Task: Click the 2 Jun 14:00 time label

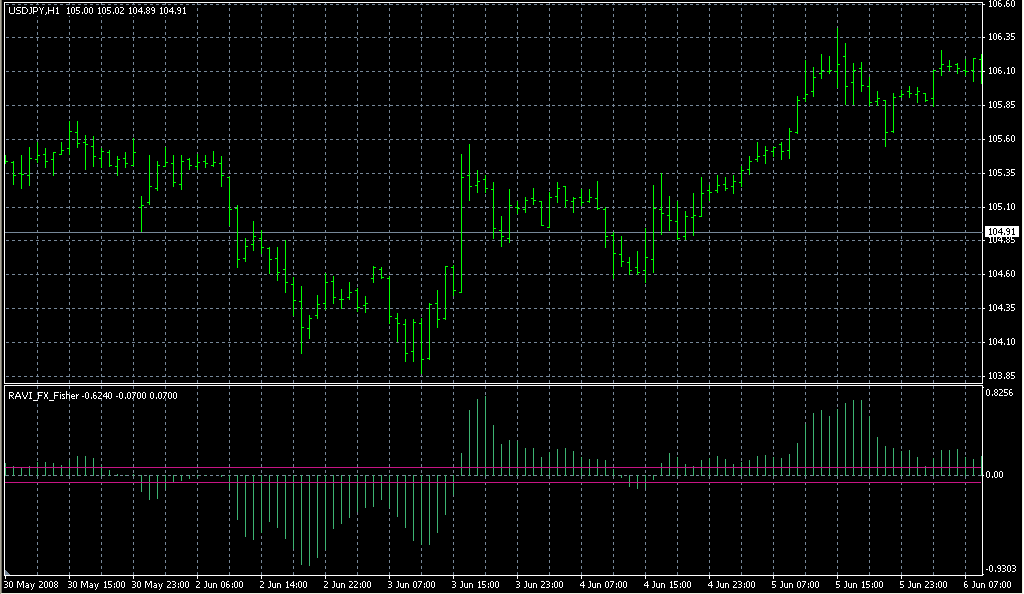Action: 283,584
